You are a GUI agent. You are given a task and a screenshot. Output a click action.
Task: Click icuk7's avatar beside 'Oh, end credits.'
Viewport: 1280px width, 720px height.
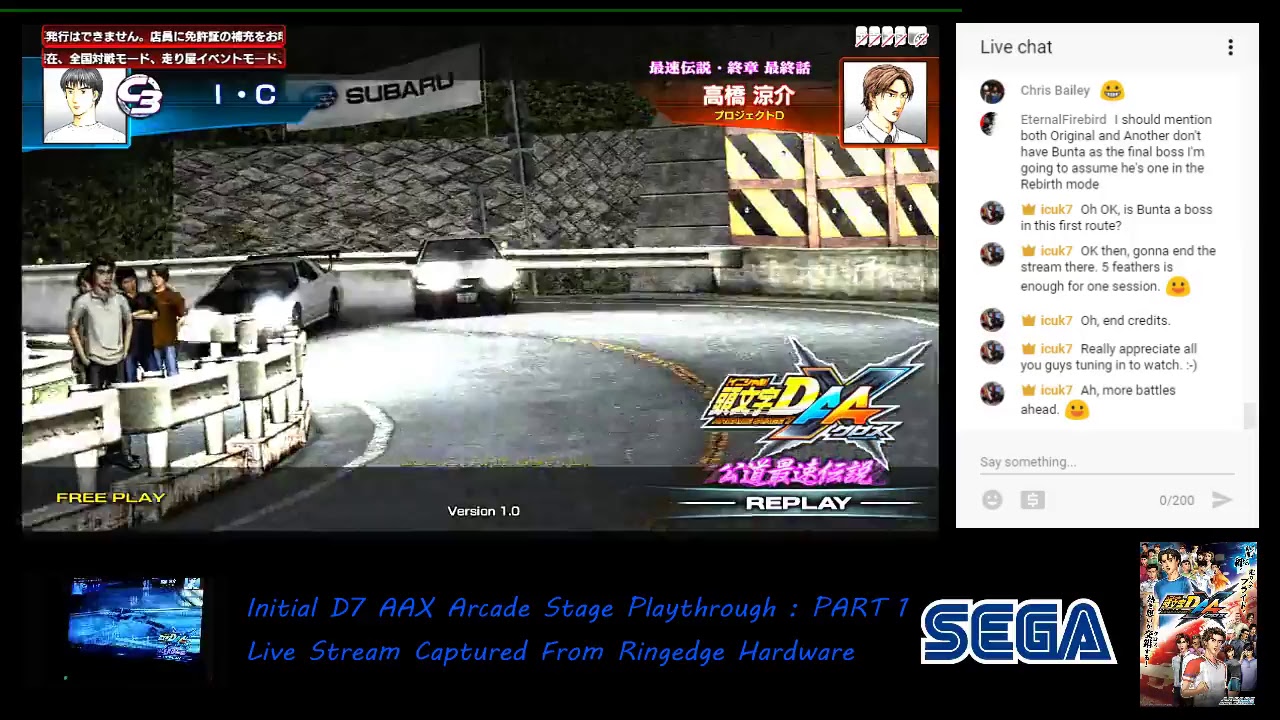pyautogui.click(x=992, y=320)
